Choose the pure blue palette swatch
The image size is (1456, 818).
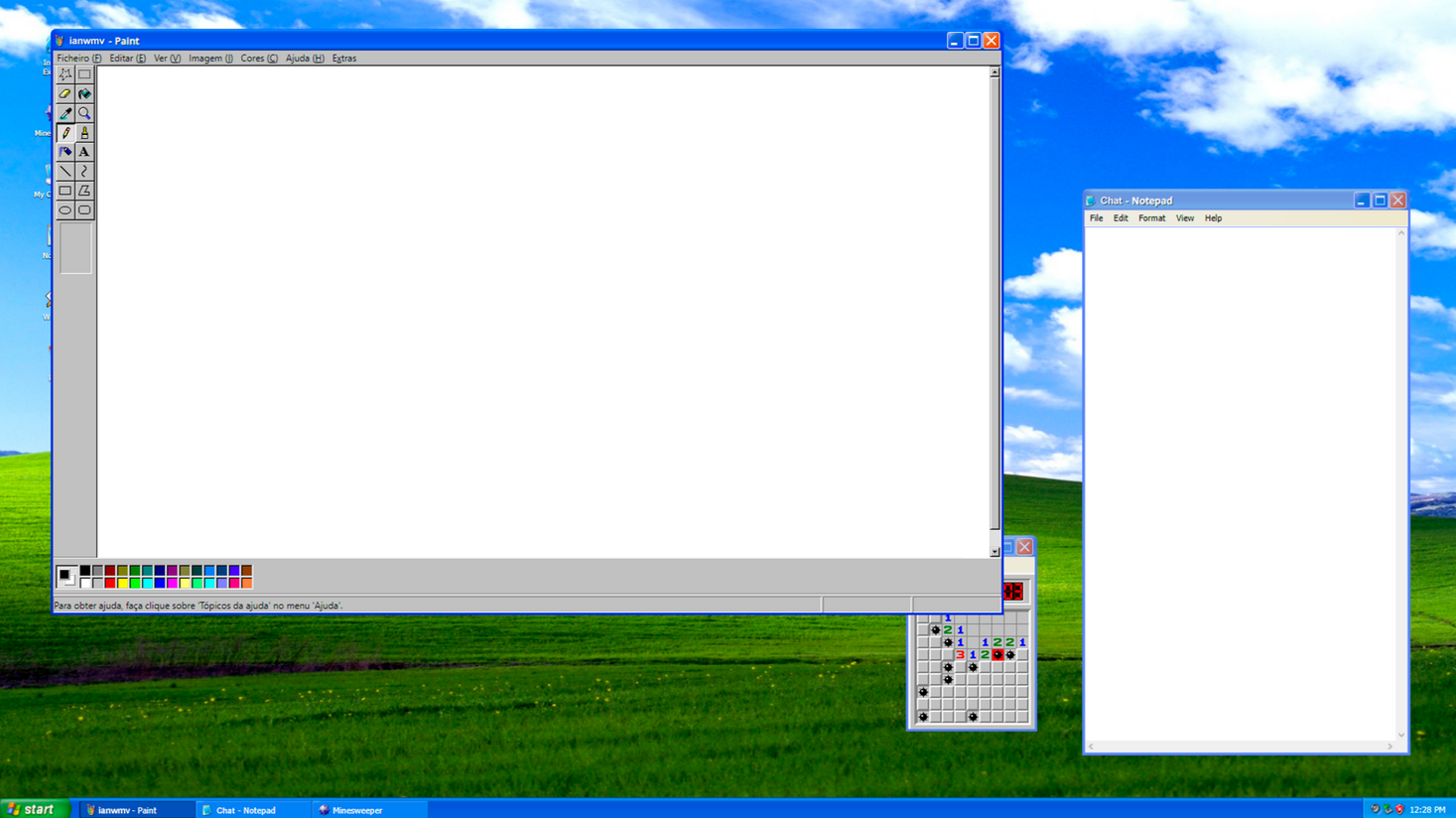[x=160, y=583]
